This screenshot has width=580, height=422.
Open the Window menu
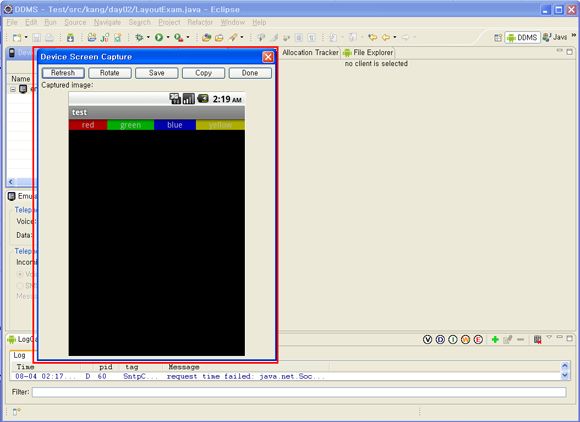[x=233, y=22]
